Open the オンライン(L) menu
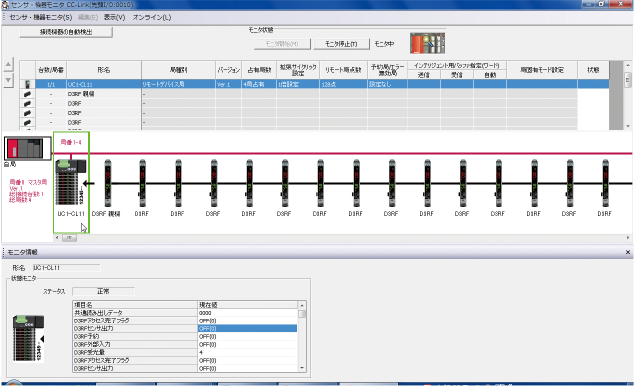 click(152, 17)
